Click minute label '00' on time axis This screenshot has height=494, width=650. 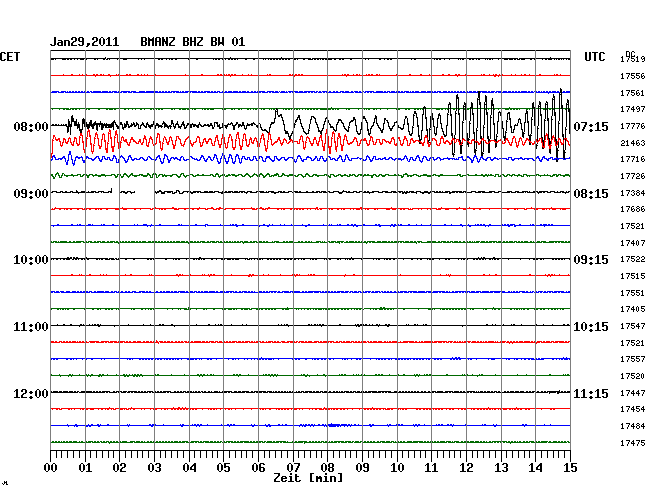pyautogui.click(x=51, y=468)
